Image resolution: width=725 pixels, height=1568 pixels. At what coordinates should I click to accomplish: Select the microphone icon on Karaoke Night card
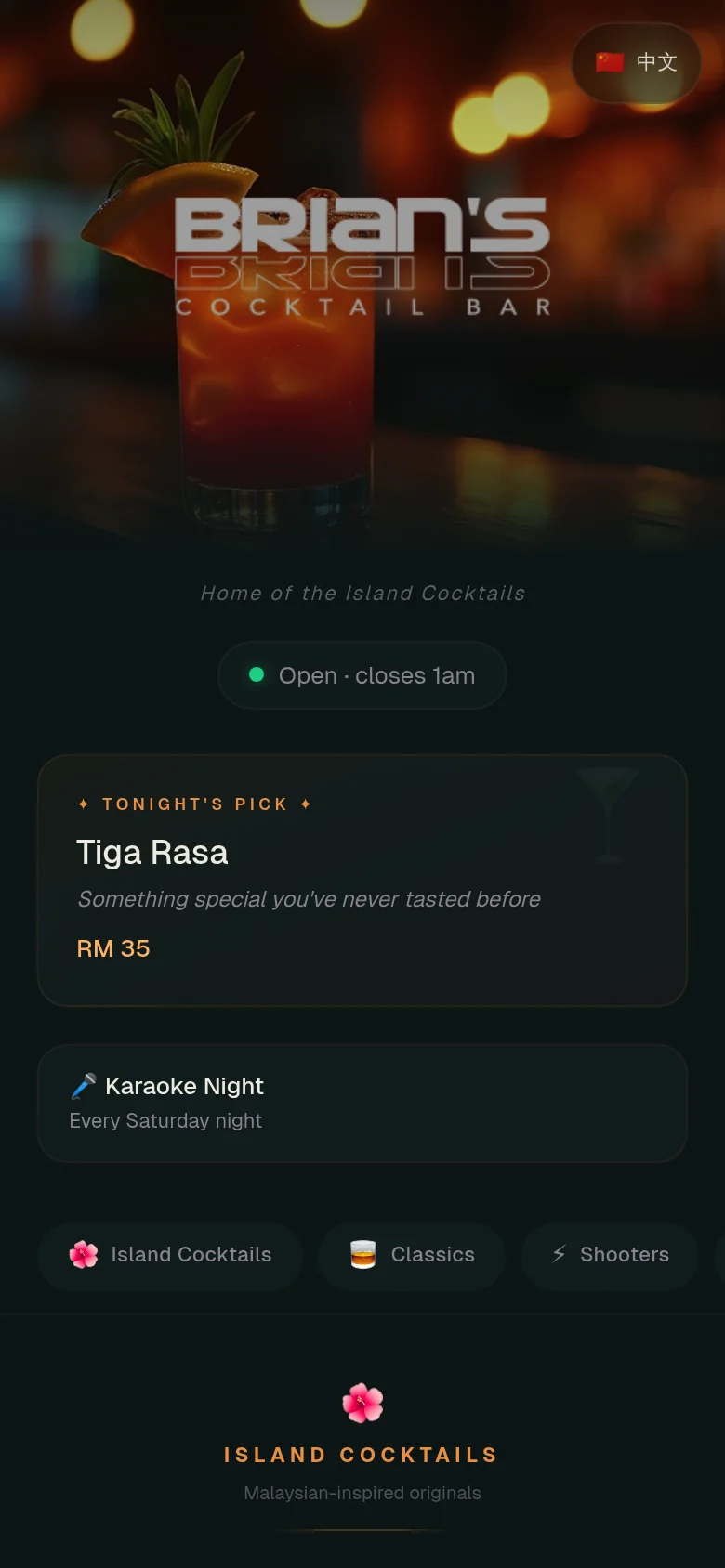coord(85,1085)
